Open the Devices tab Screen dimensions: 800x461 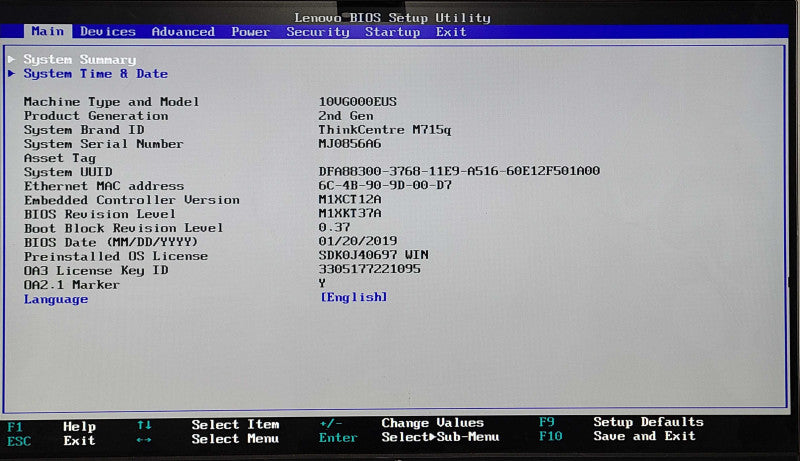108,32
